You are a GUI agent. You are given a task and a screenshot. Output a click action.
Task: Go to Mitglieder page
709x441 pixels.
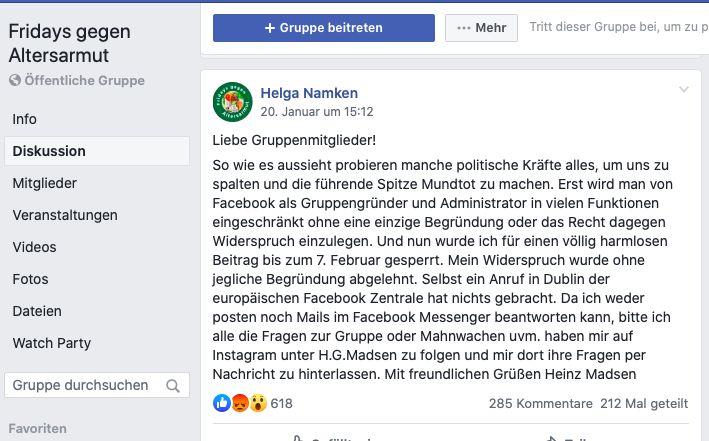pos(44,183)
